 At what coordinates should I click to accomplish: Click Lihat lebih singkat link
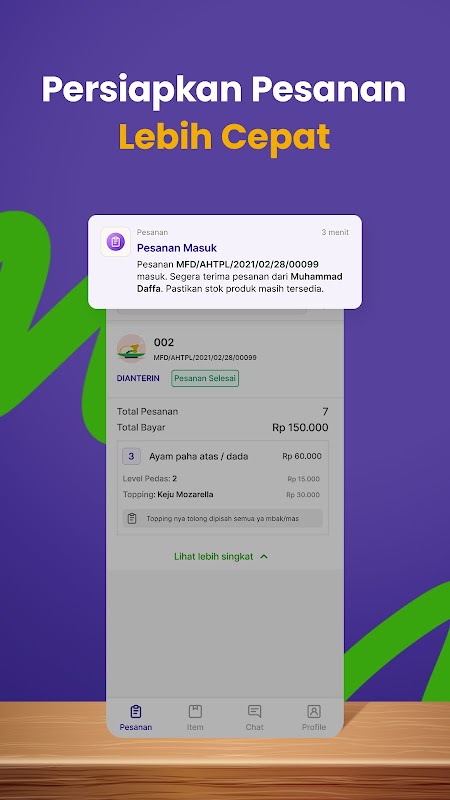point(214,557)
